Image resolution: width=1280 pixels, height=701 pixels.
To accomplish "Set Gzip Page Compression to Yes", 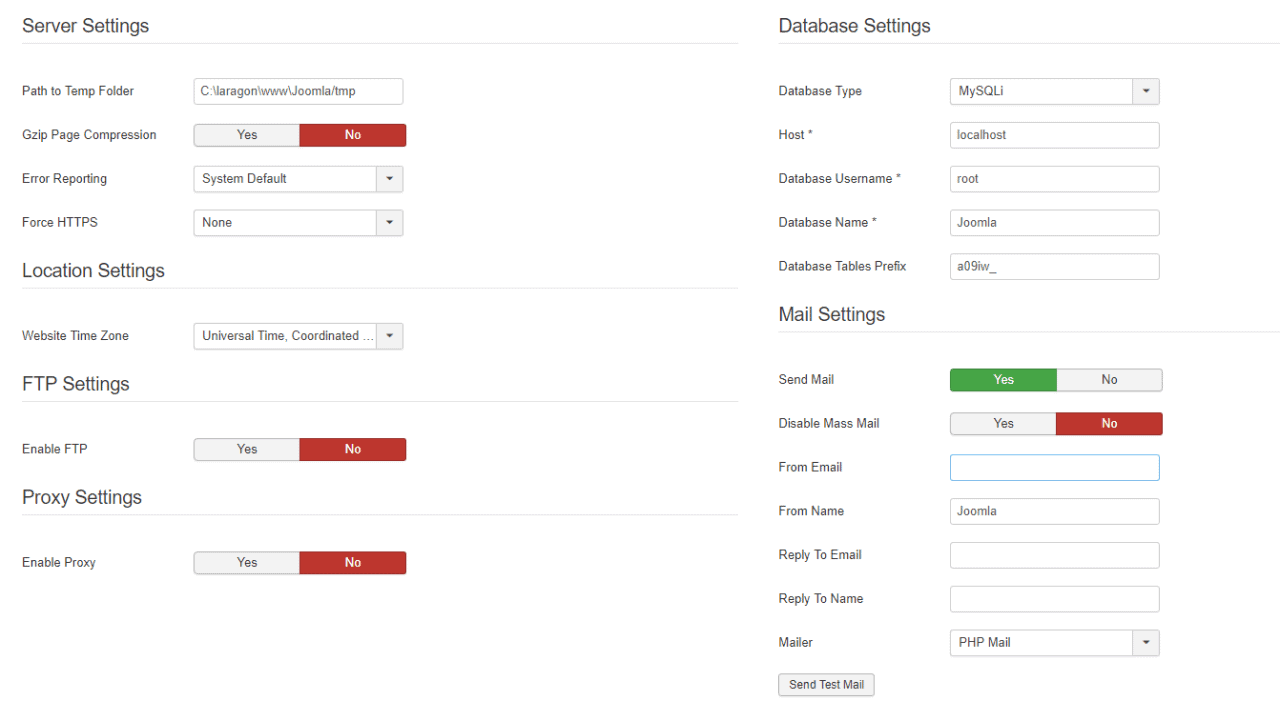I will pos(247,135).
